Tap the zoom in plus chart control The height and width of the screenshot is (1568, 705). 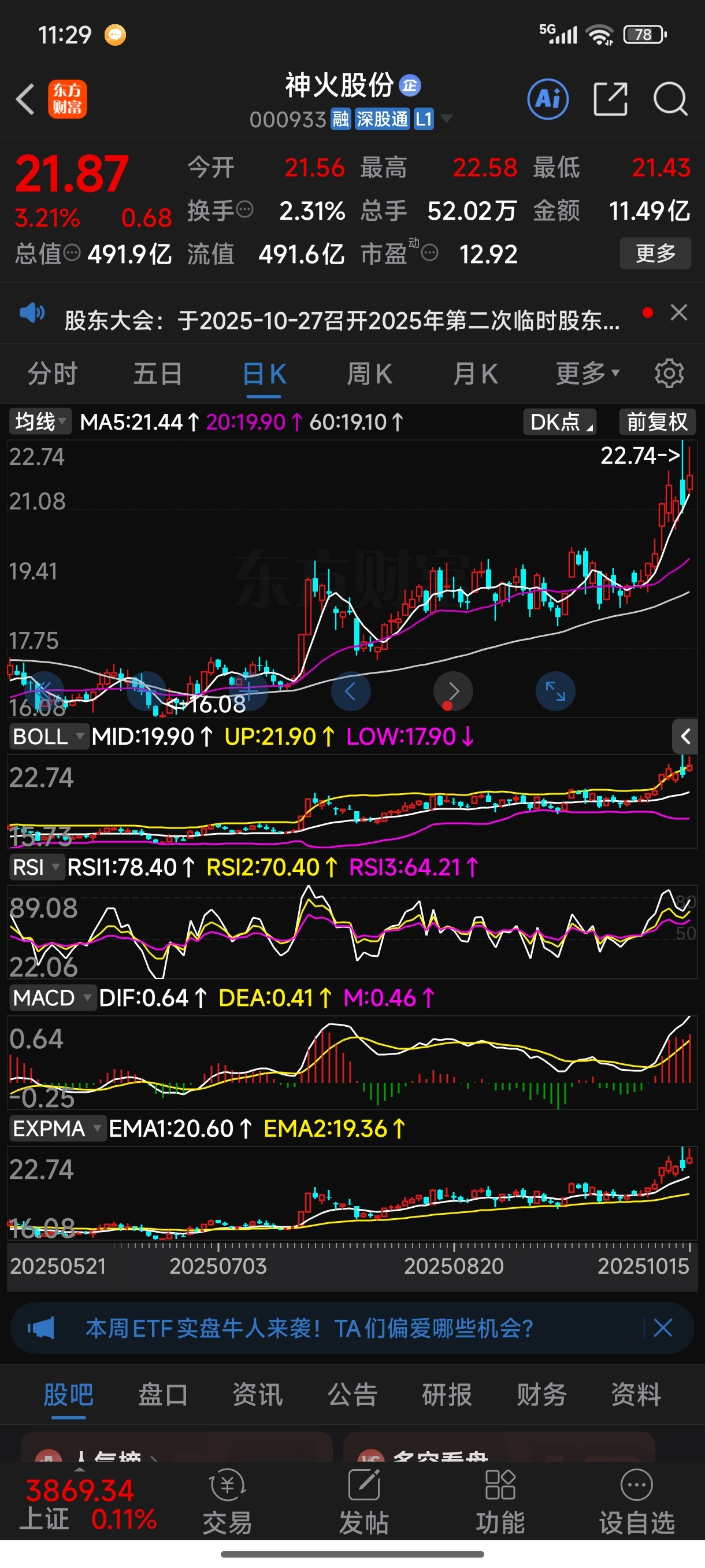point(248,691)
